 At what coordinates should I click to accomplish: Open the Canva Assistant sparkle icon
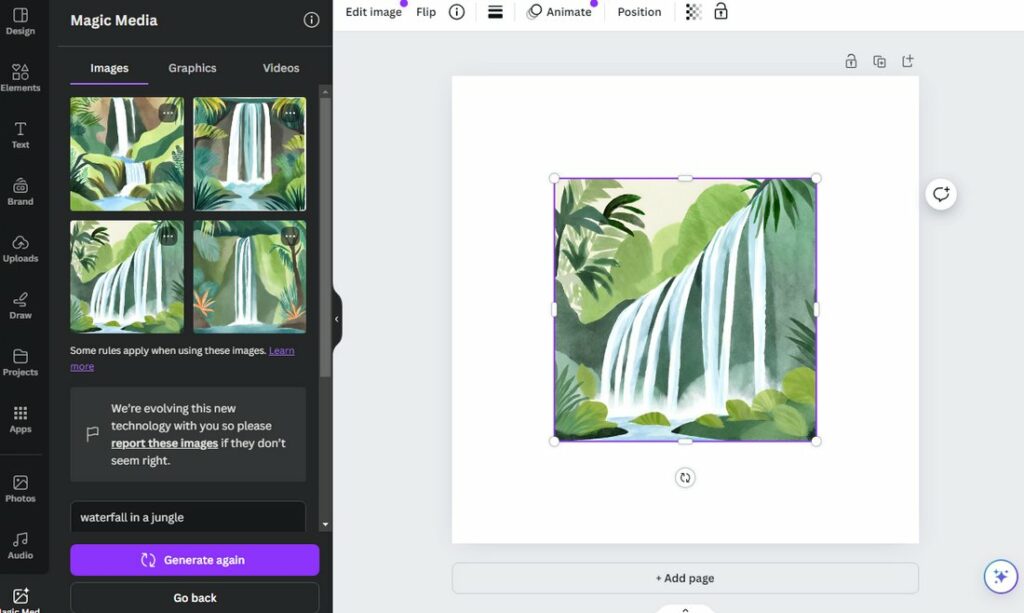pyautogui.click(x=1000, y=576)
